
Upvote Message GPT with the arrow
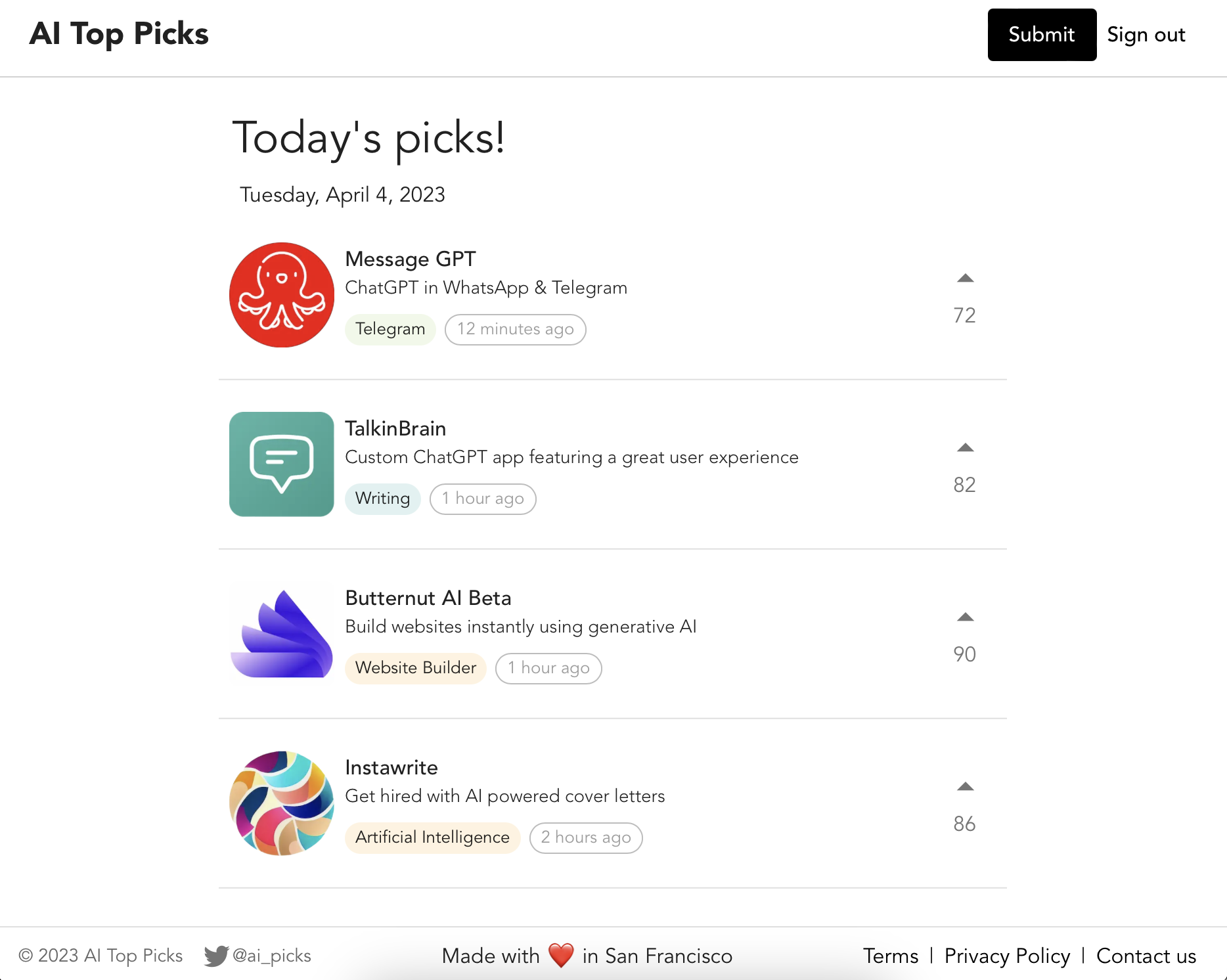[x=965, y=278]
